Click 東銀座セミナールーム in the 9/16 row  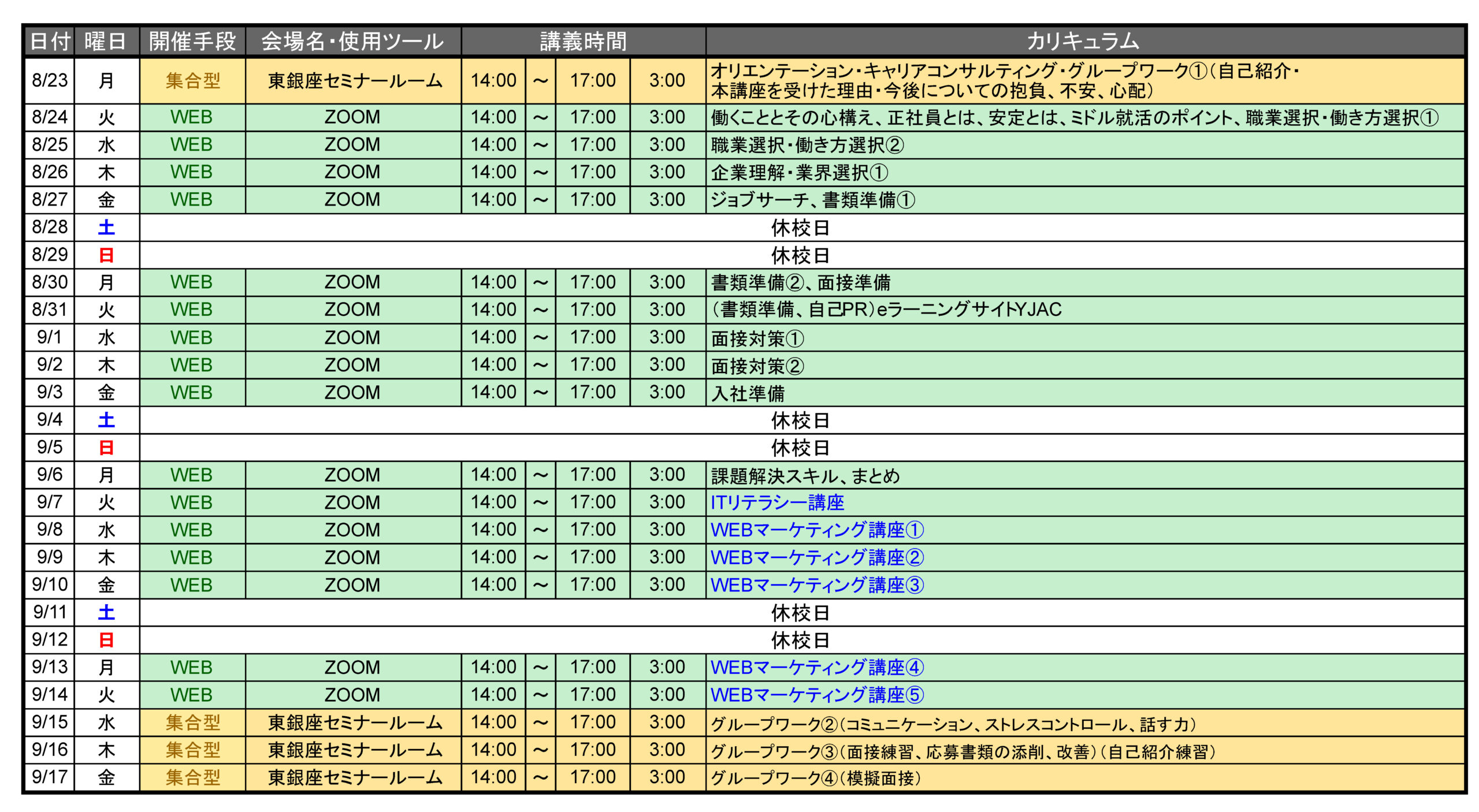point(355,750)
